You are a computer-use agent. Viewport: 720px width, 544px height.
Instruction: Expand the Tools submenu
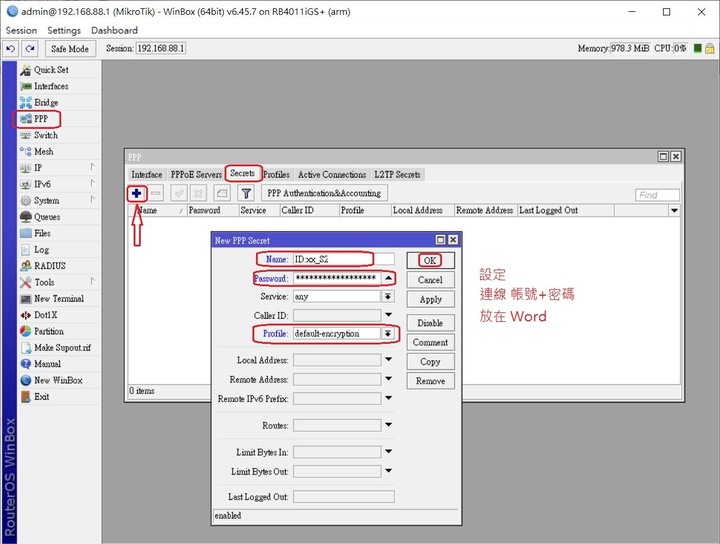click(x=93, y=281)
